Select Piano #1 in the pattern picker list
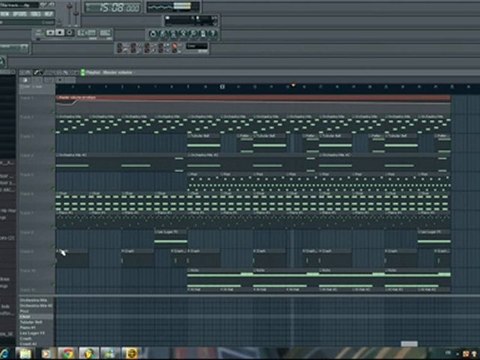The image size is (480, 360). tap(28, 328)
